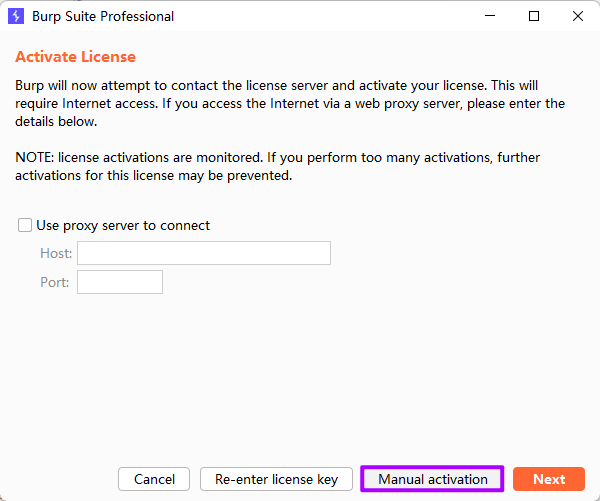The height and width of the screenshot is (501, 600).
Task: Enable the Use proxy server checkbox
Action: coord(25,226)
